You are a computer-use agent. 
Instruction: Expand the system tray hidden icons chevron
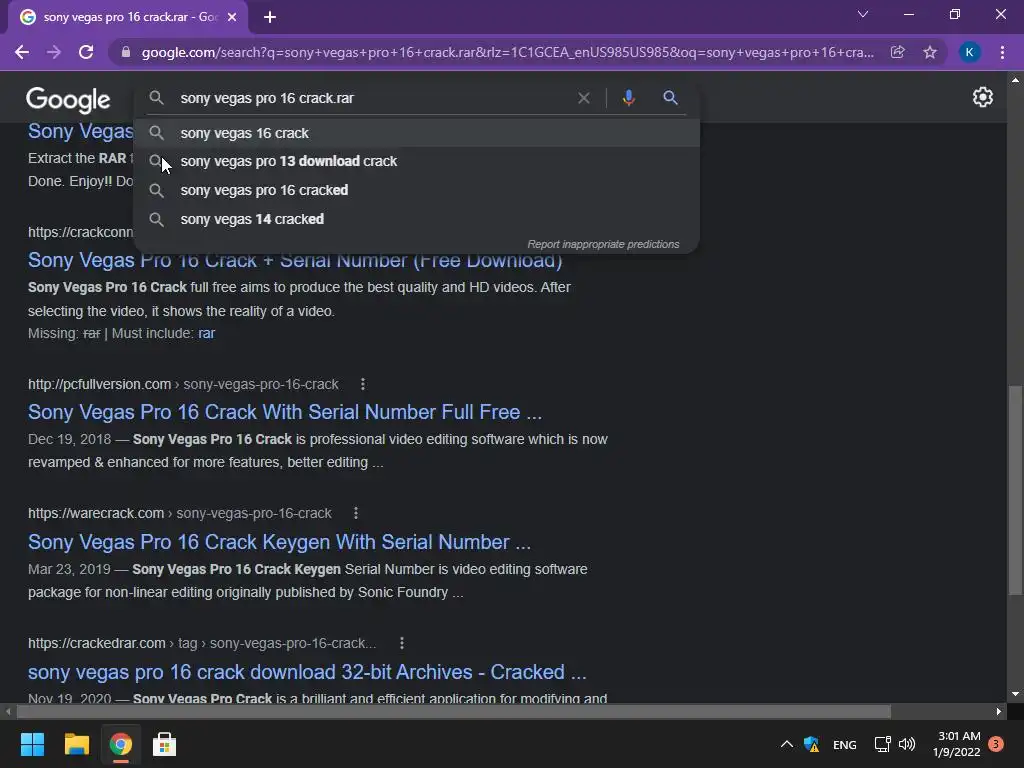(787, 744)
